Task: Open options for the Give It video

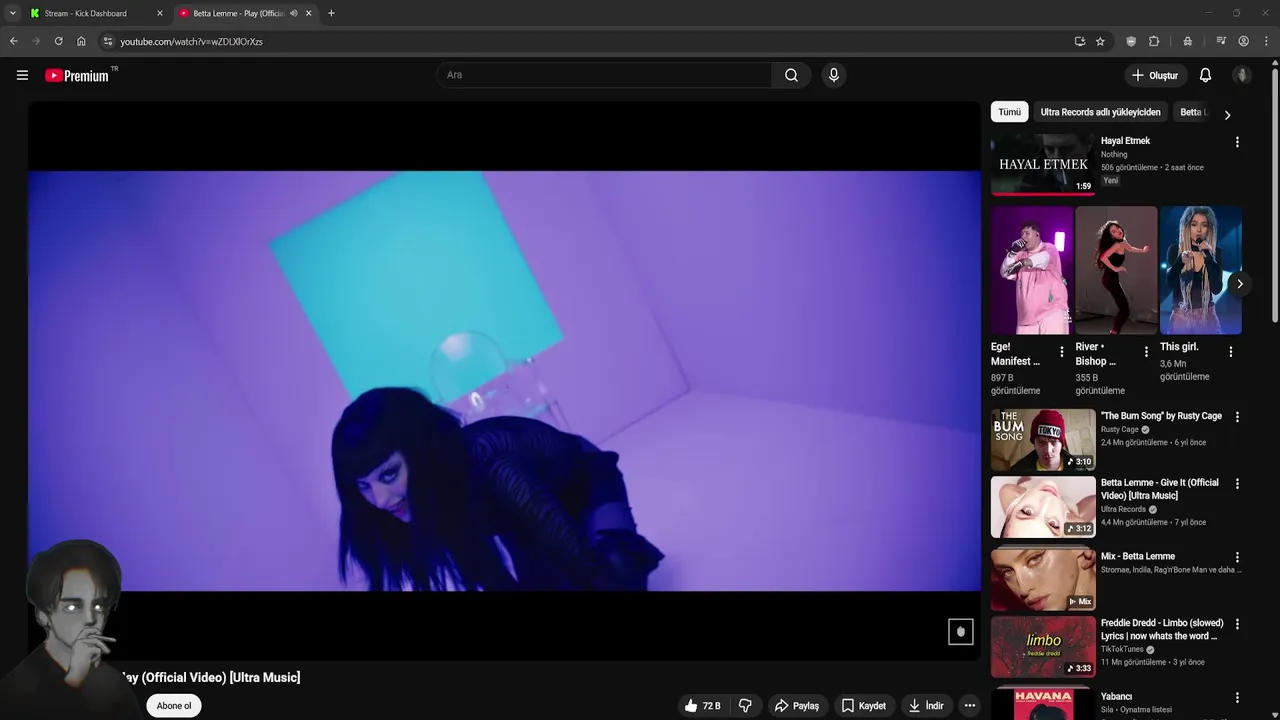Action: (x=1237, y=484)
